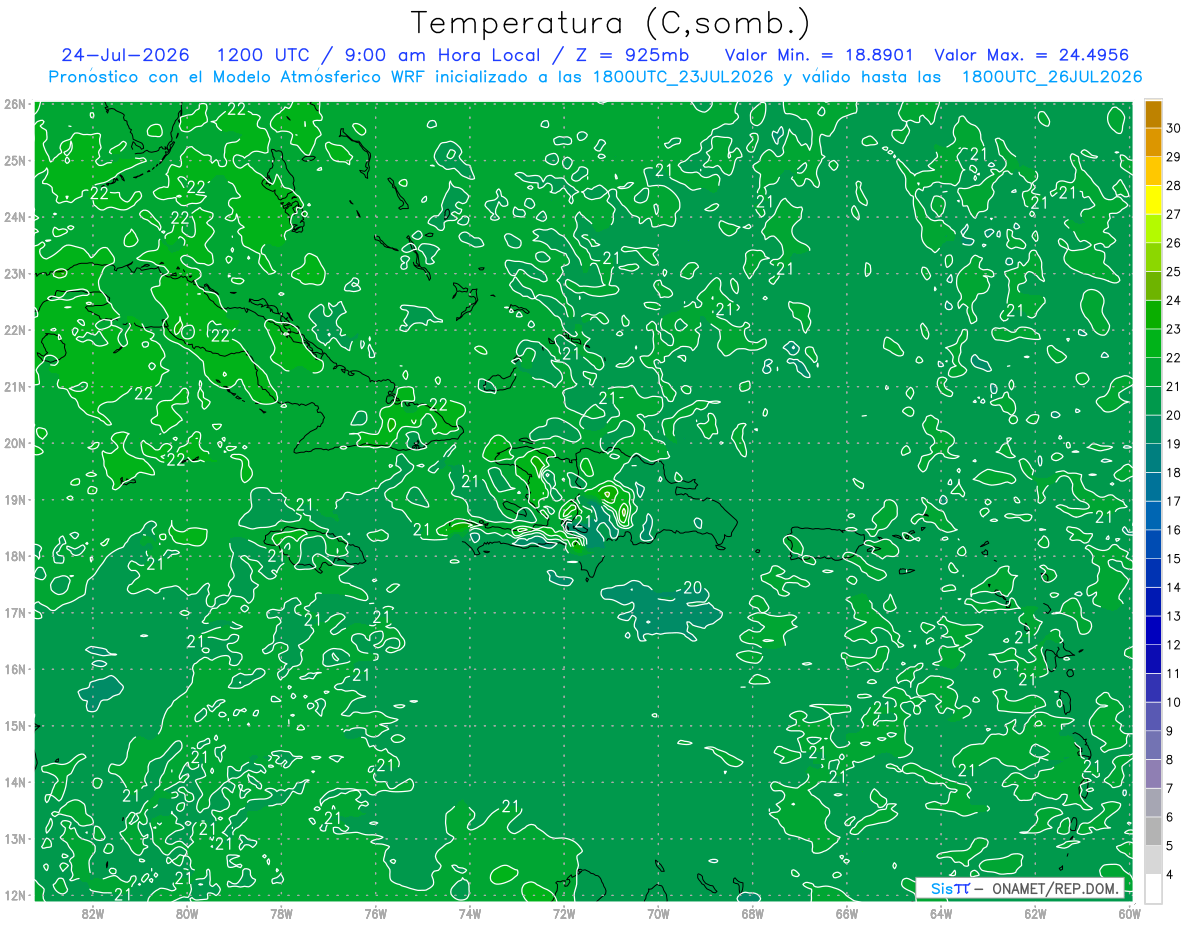
Task: Click the '72W' longitude axis label
Action: point(564,913)
